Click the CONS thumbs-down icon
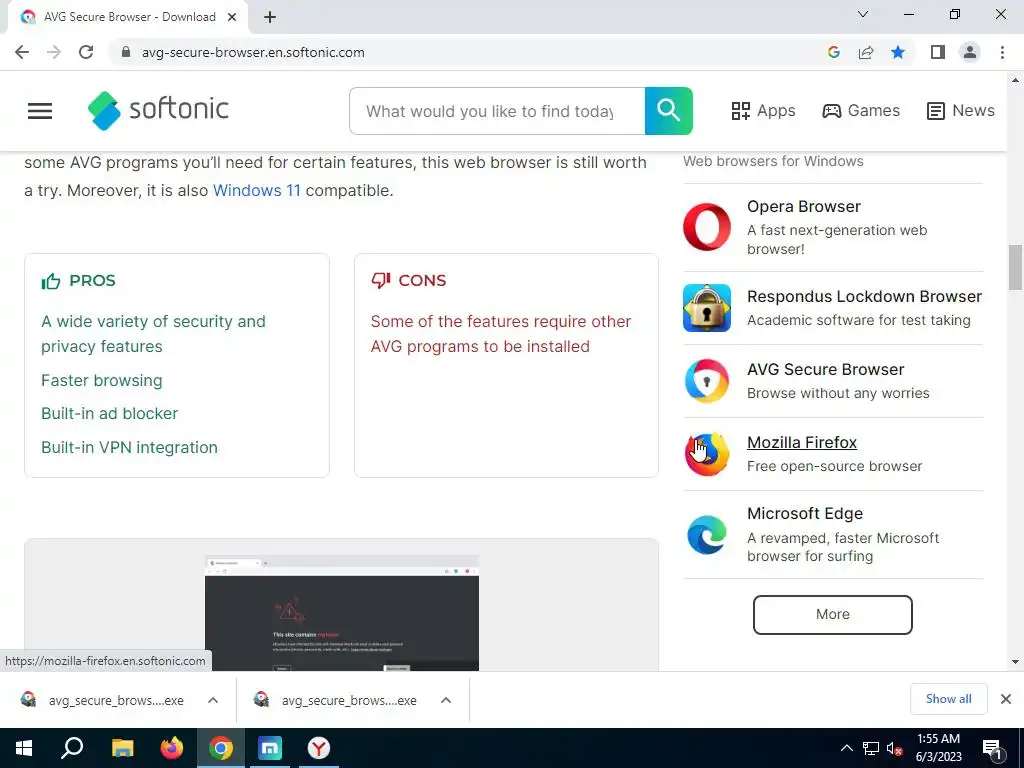The height and width of the screenshot is (768, 1024). tap(381, 281)
